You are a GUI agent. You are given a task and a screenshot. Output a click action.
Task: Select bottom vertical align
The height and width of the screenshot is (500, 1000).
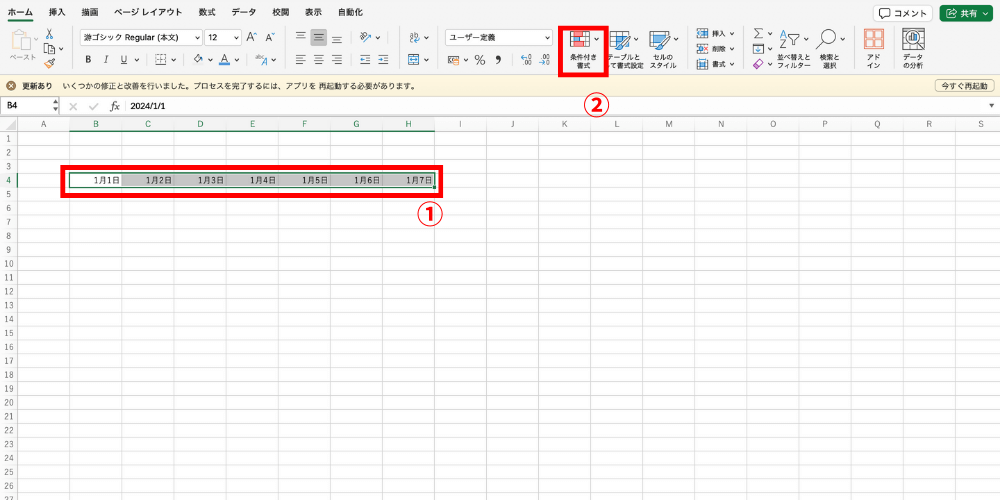pyautogui.click(x=337, y=38)
